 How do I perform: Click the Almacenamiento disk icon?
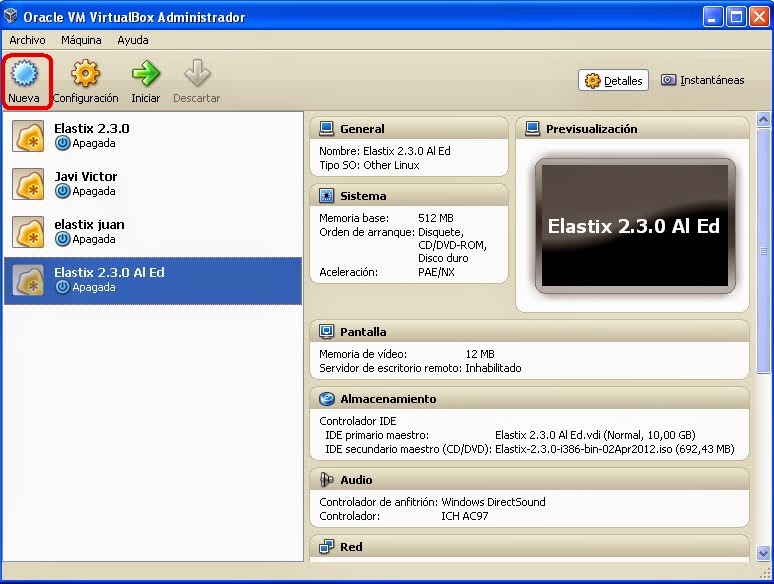(326, 398)
